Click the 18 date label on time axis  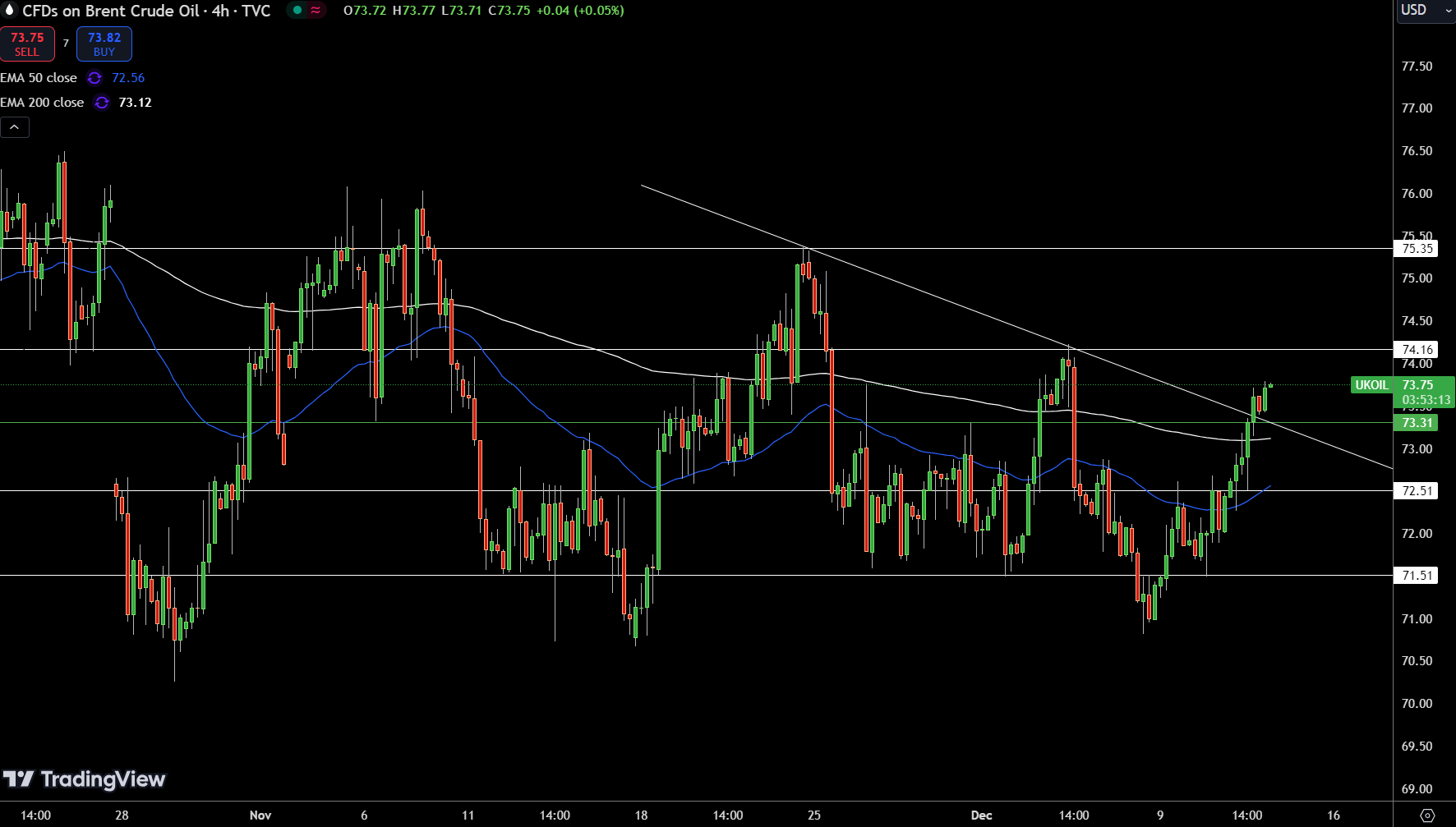(x=642, y=816)
